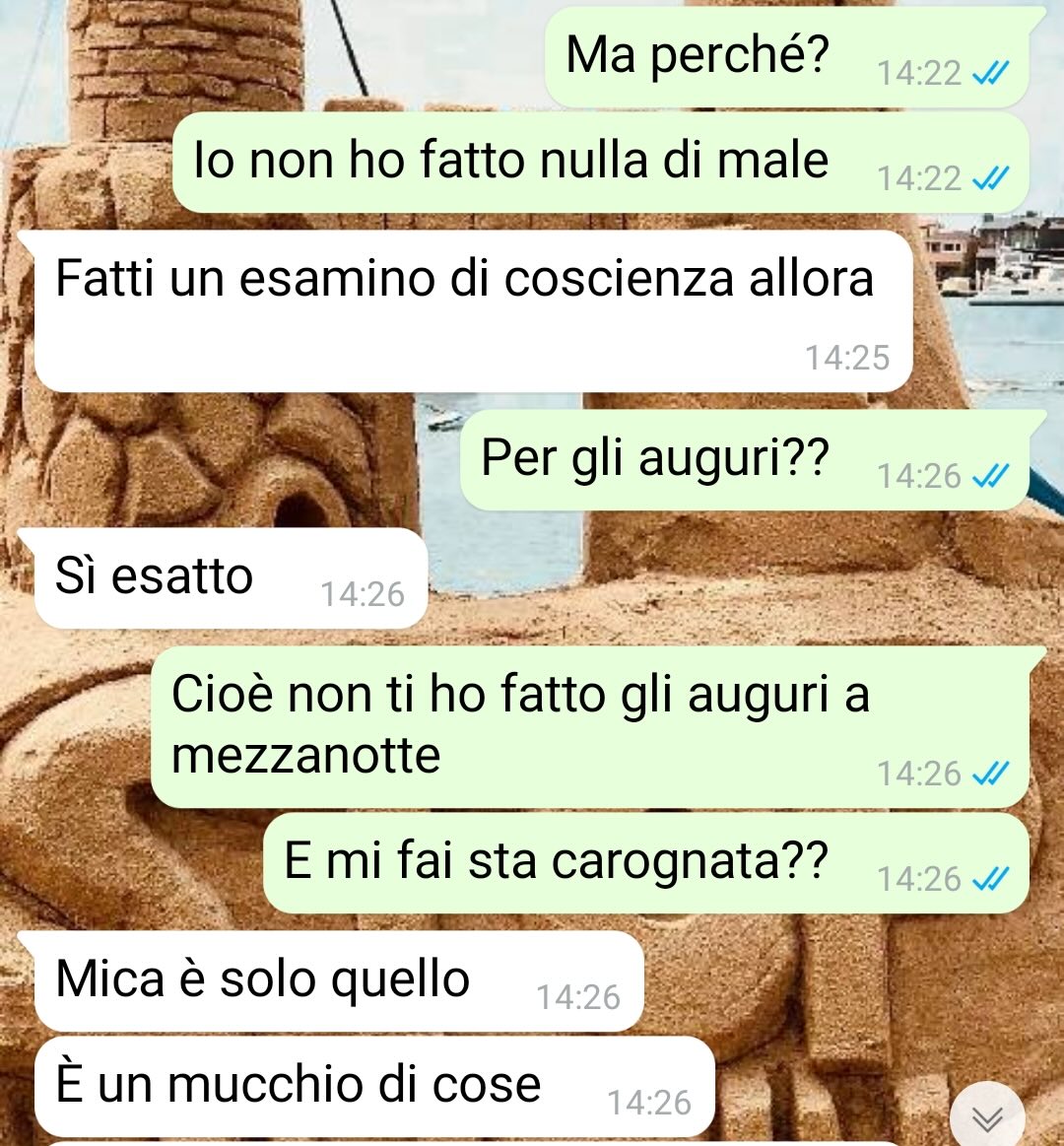Tap the scroll-to-bottom double chevron button
The image size is (1064, 1146).
pyautogui.click(x=987, y=1118)
